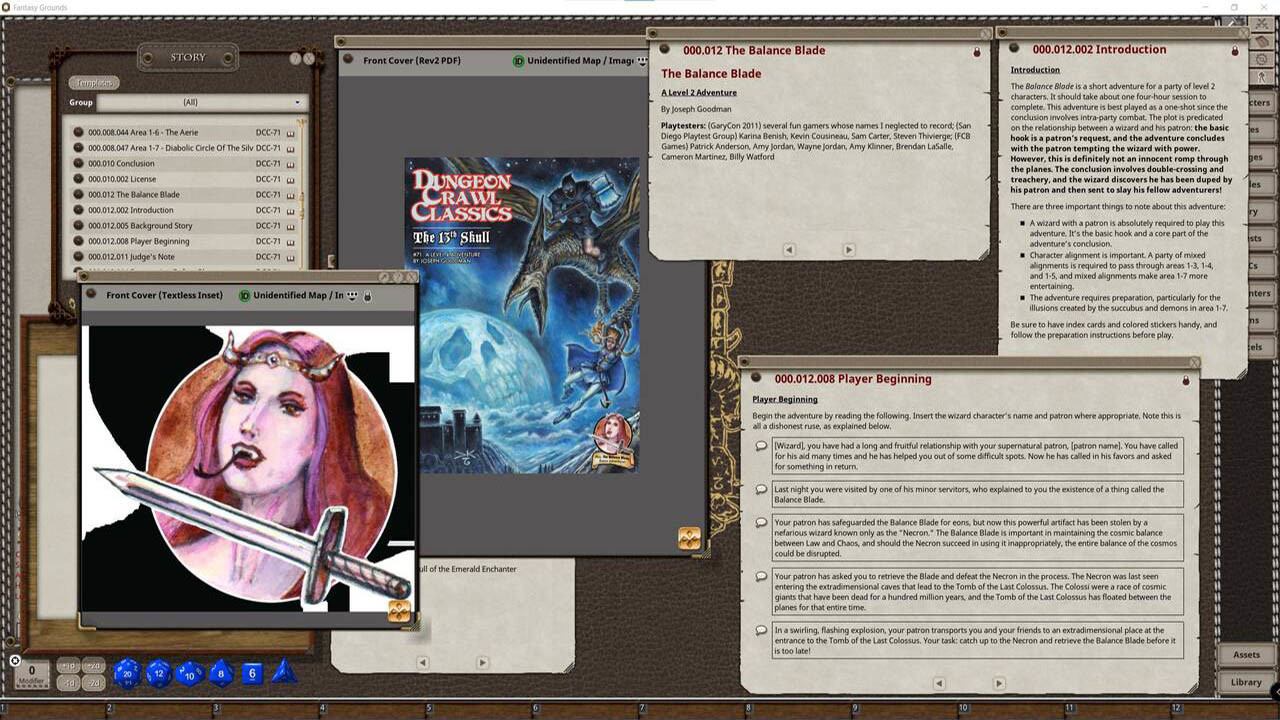The width and height of the screenshot is (1280, 720).
Task: Toggle the ID Unidentified status on the Rev2 PDF map
Action: click(518, 60)
